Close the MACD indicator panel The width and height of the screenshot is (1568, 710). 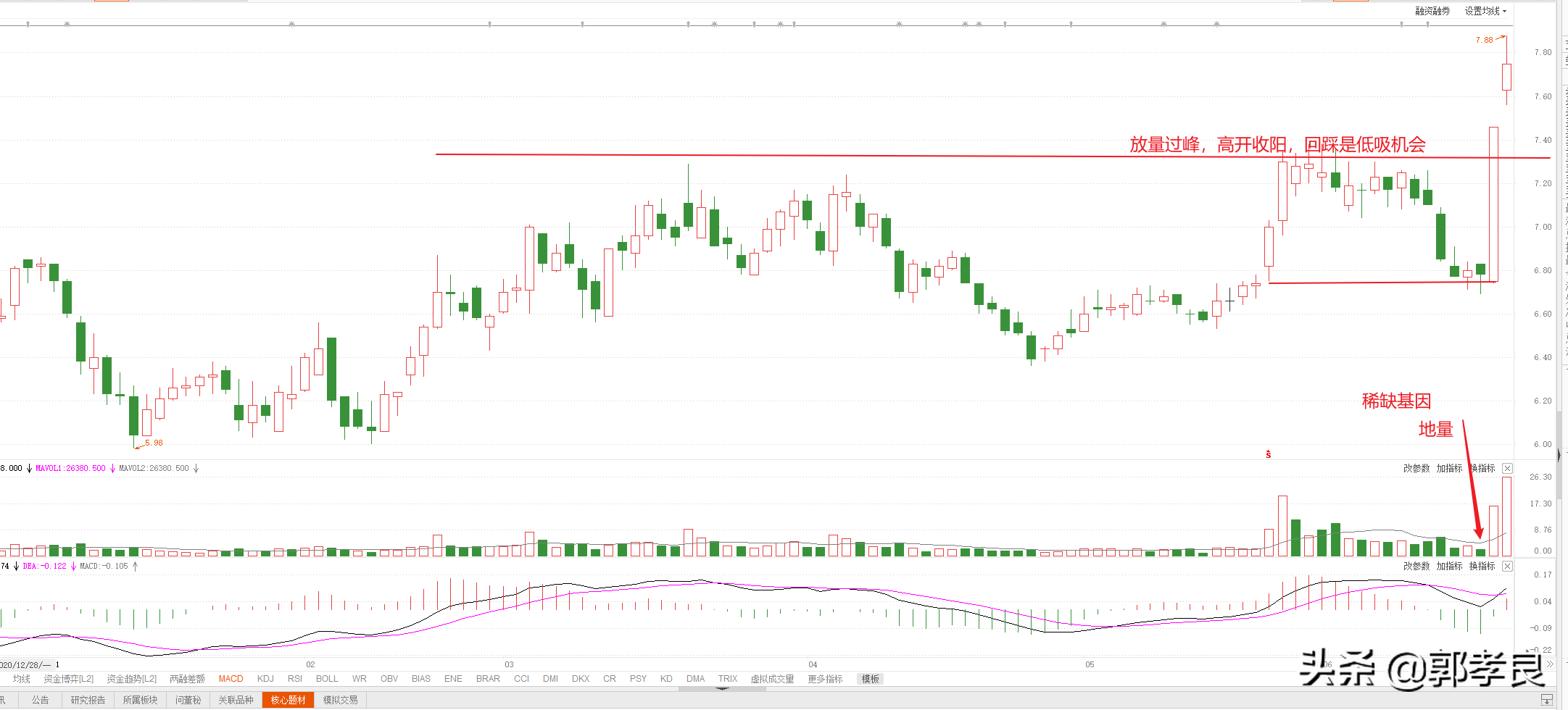tap(1507, 566)
